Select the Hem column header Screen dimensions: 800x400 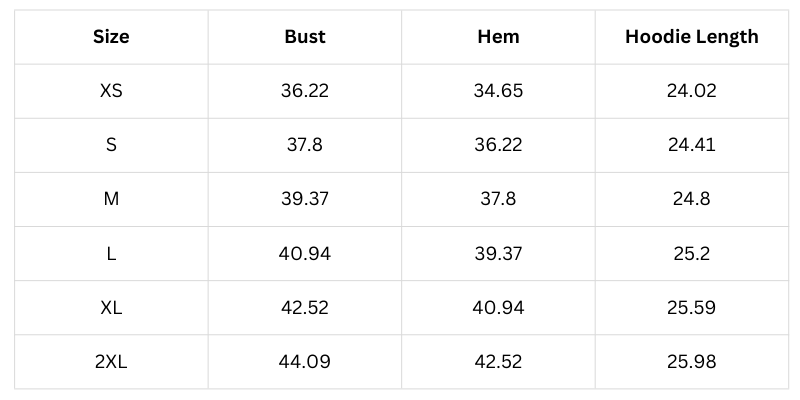click(x=498, y=37)
